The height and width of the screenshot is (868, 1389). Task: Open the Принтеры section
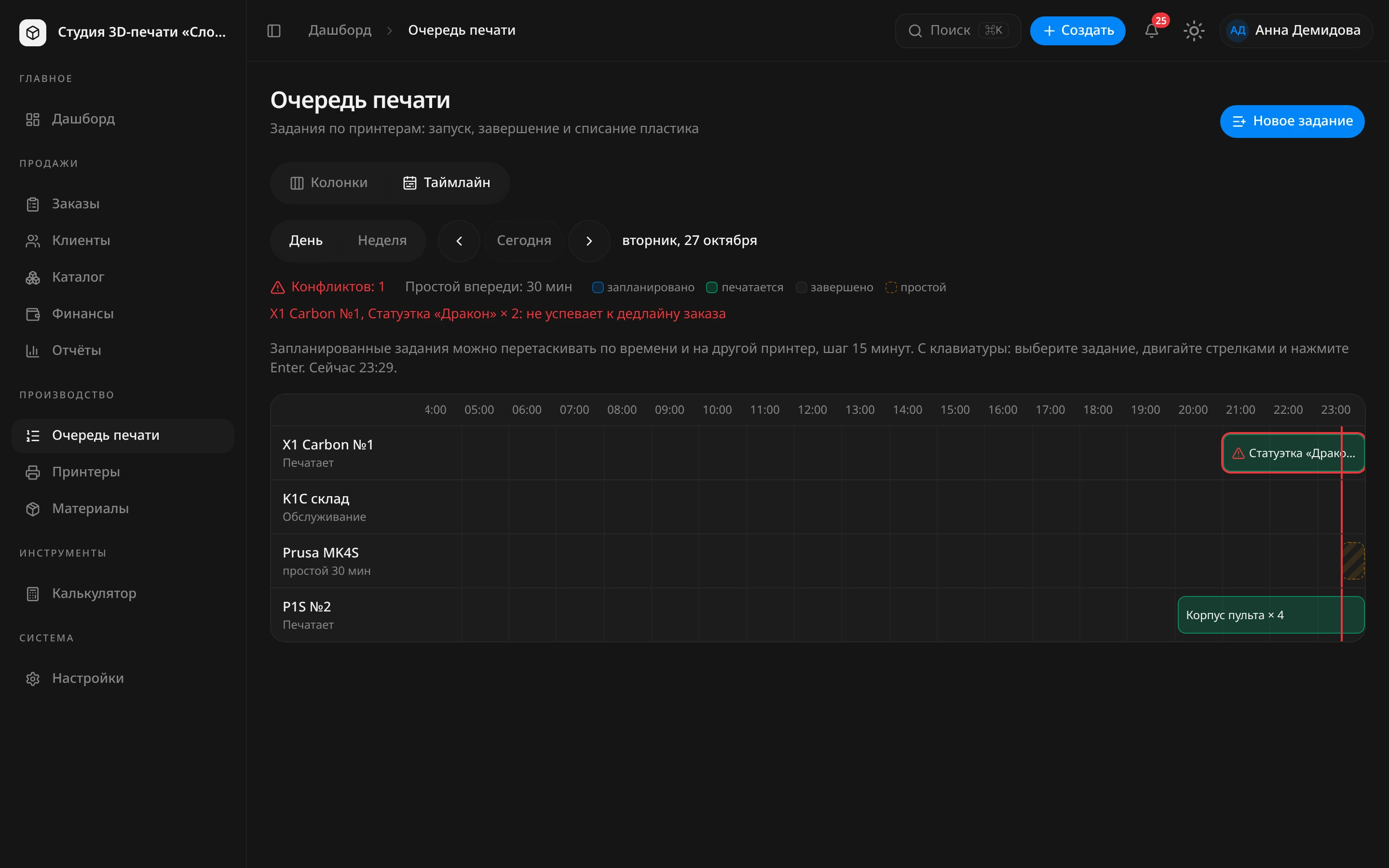(x=123, y=472)
